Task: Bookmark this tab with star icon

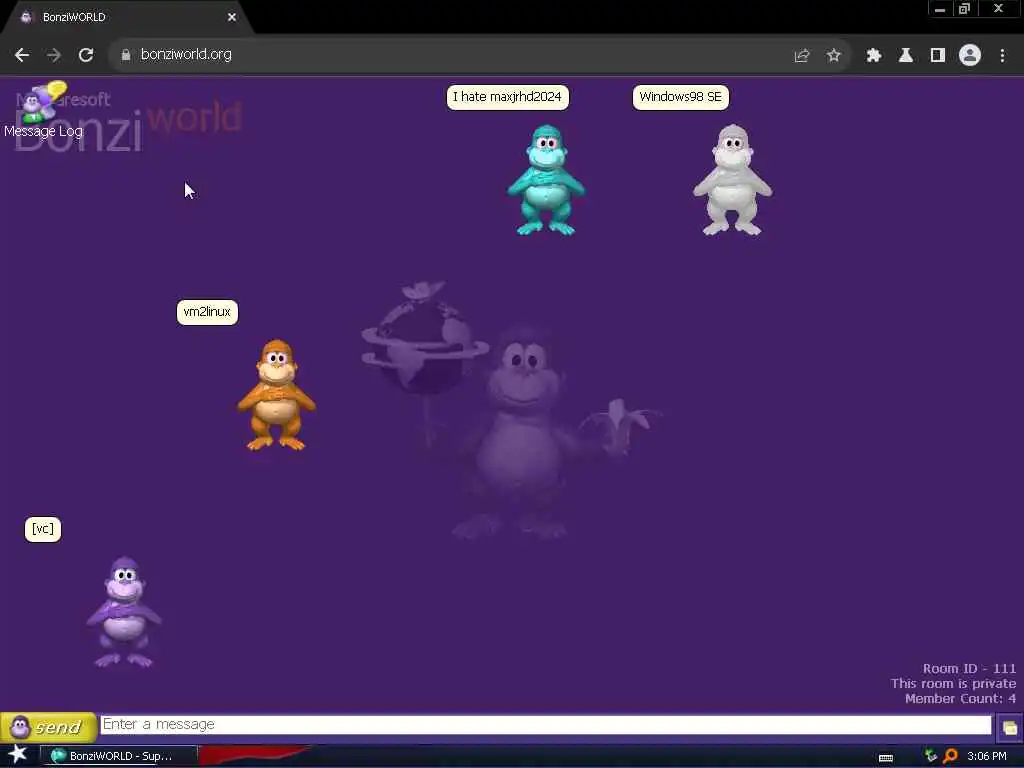Action: [833, 56]
